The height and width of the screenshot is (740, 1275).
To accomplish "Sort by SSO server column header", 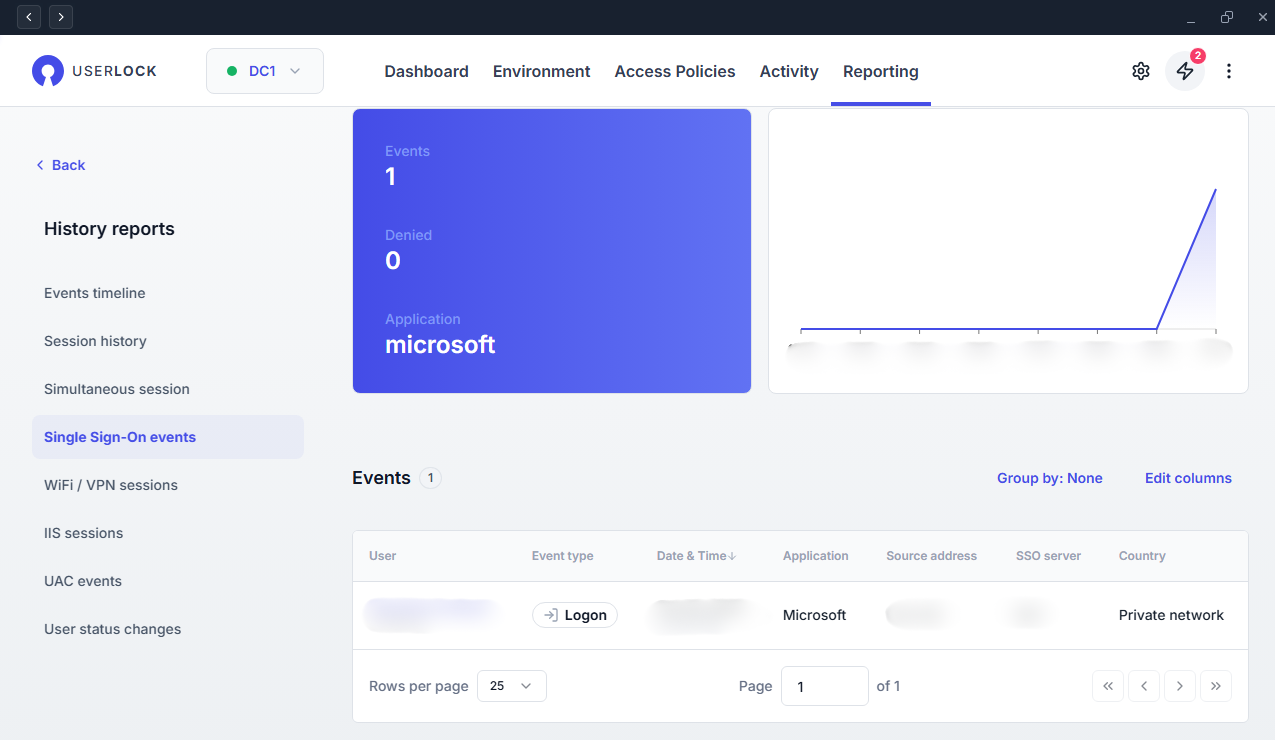I will (1048, 556).
